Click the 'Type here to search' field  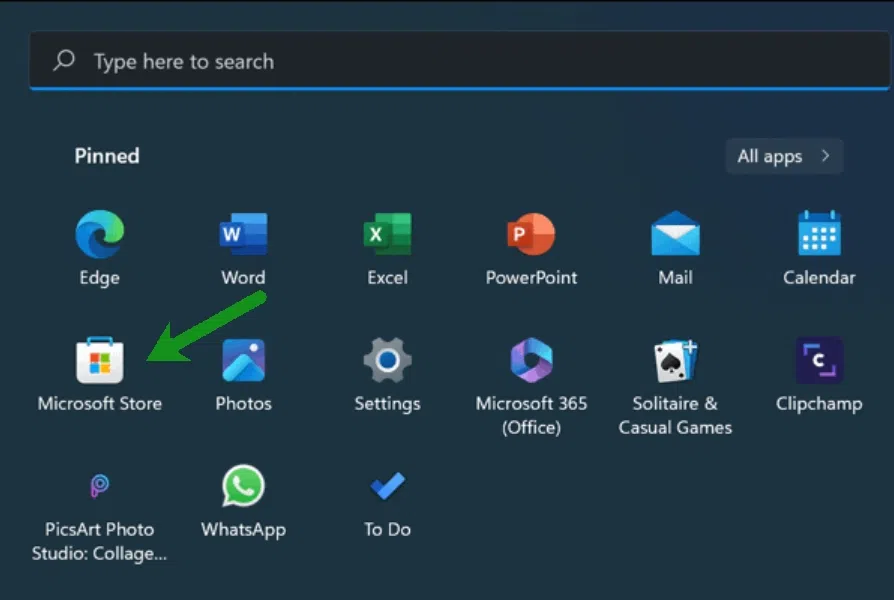tap(460, 60)
